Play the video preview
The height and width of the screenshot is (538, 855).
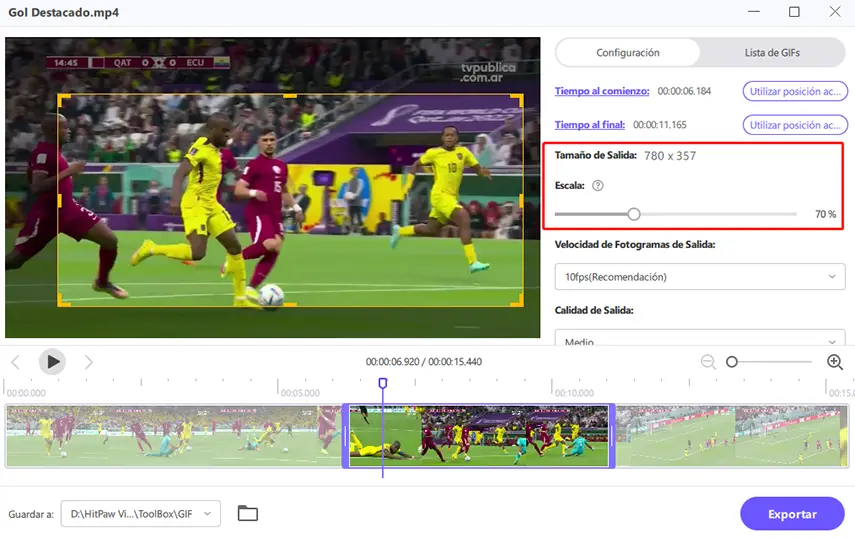(52, 362)
